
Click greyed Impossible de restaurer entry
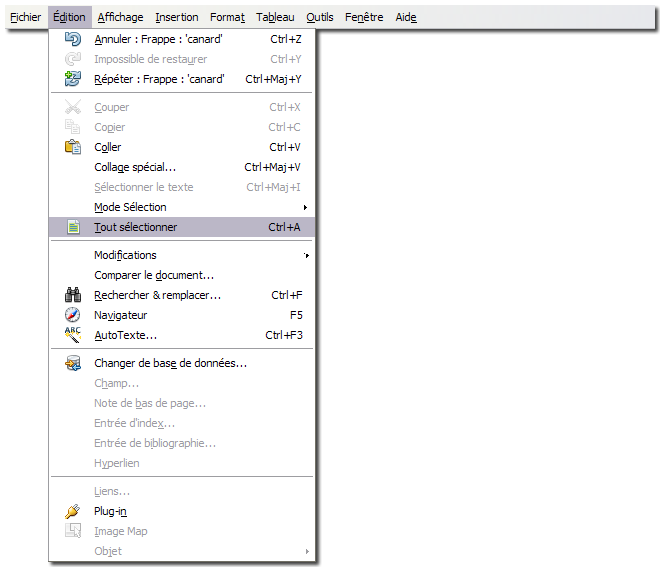coord(182,59)
